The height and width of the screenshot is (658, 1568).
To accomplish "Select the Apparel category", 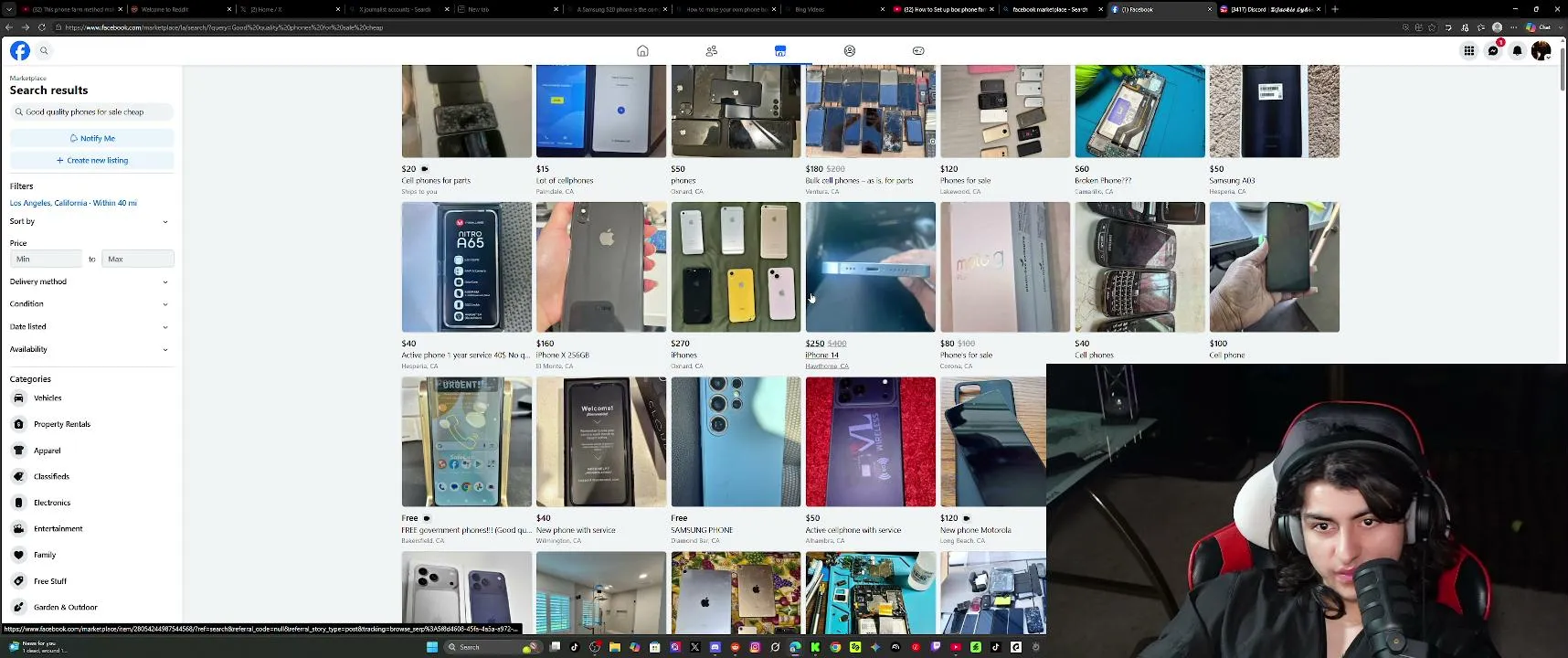I will pyautogui.click(x=91, y=451).
